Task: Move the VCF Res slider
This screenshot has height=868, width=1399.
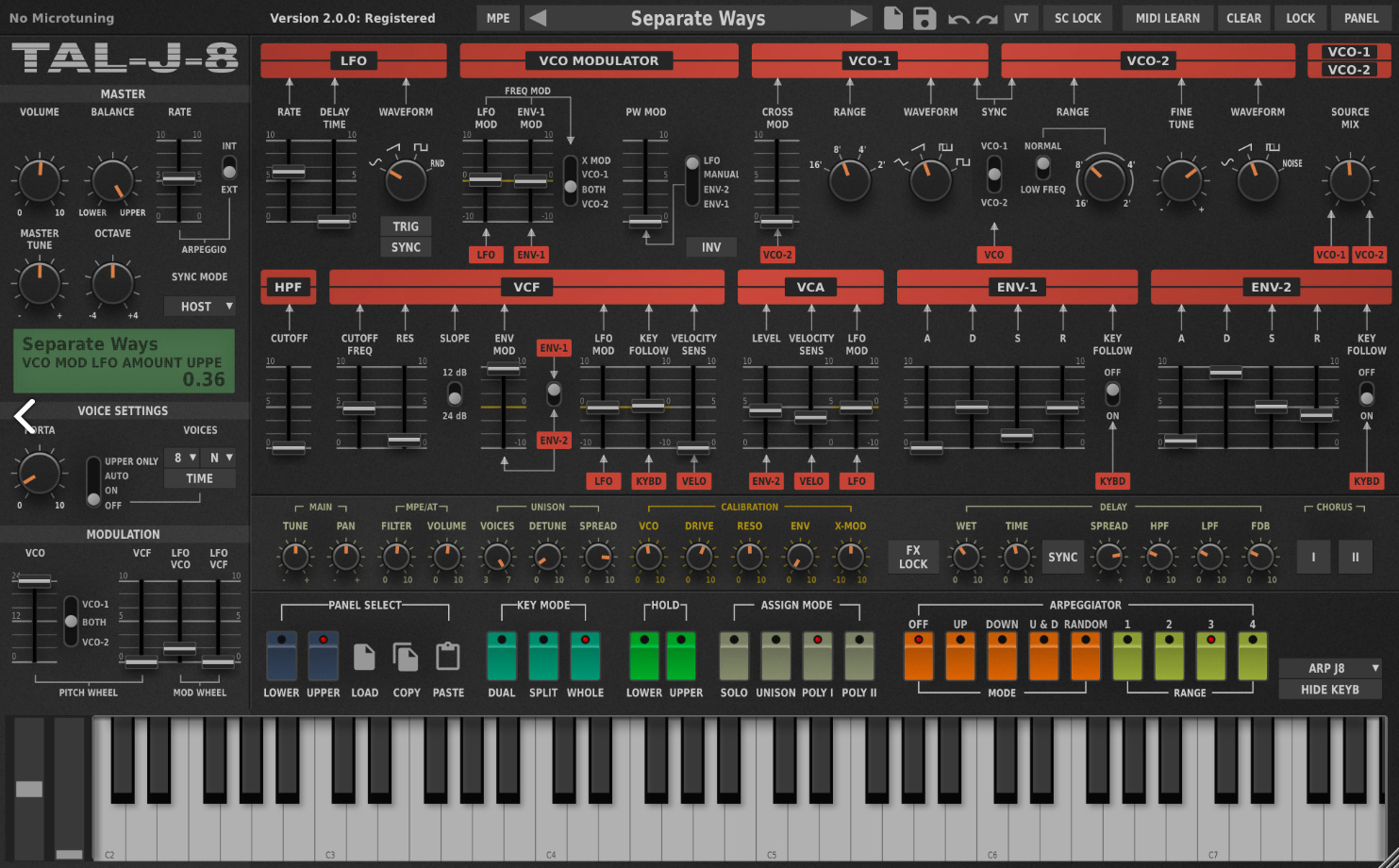Action: pyautogui.click(x=405, y=441)
